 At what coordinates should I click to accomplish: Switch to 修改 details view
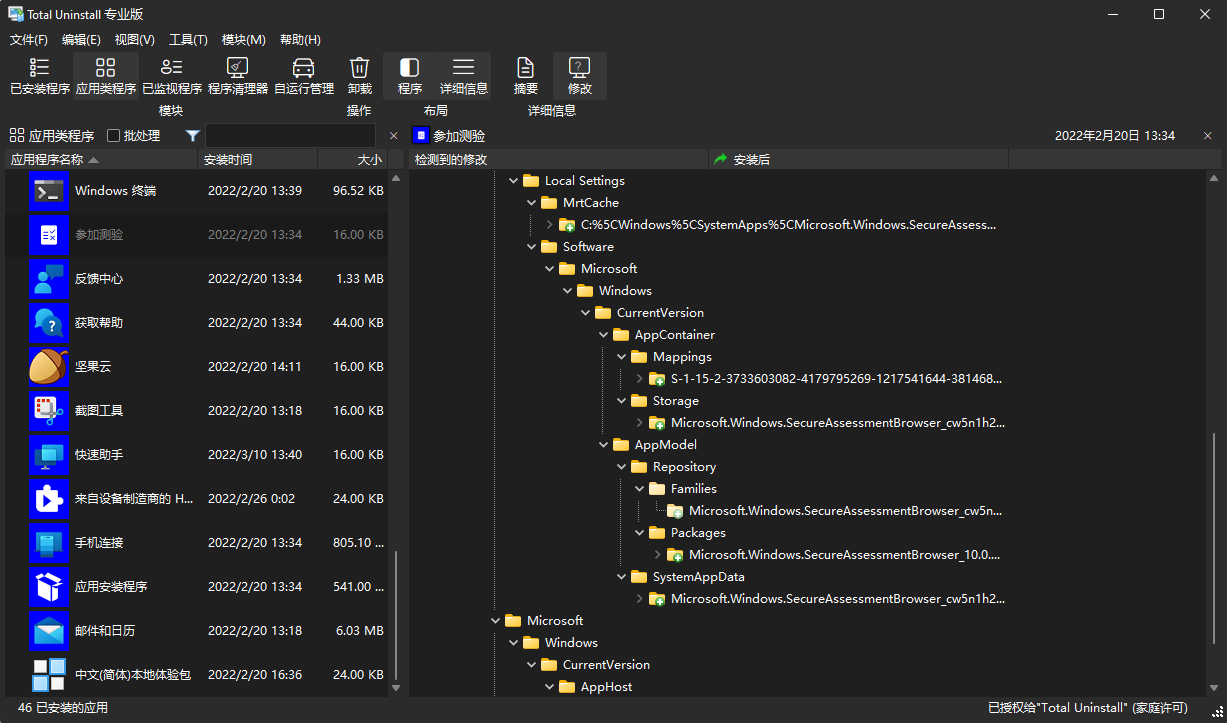click(580, 76)
